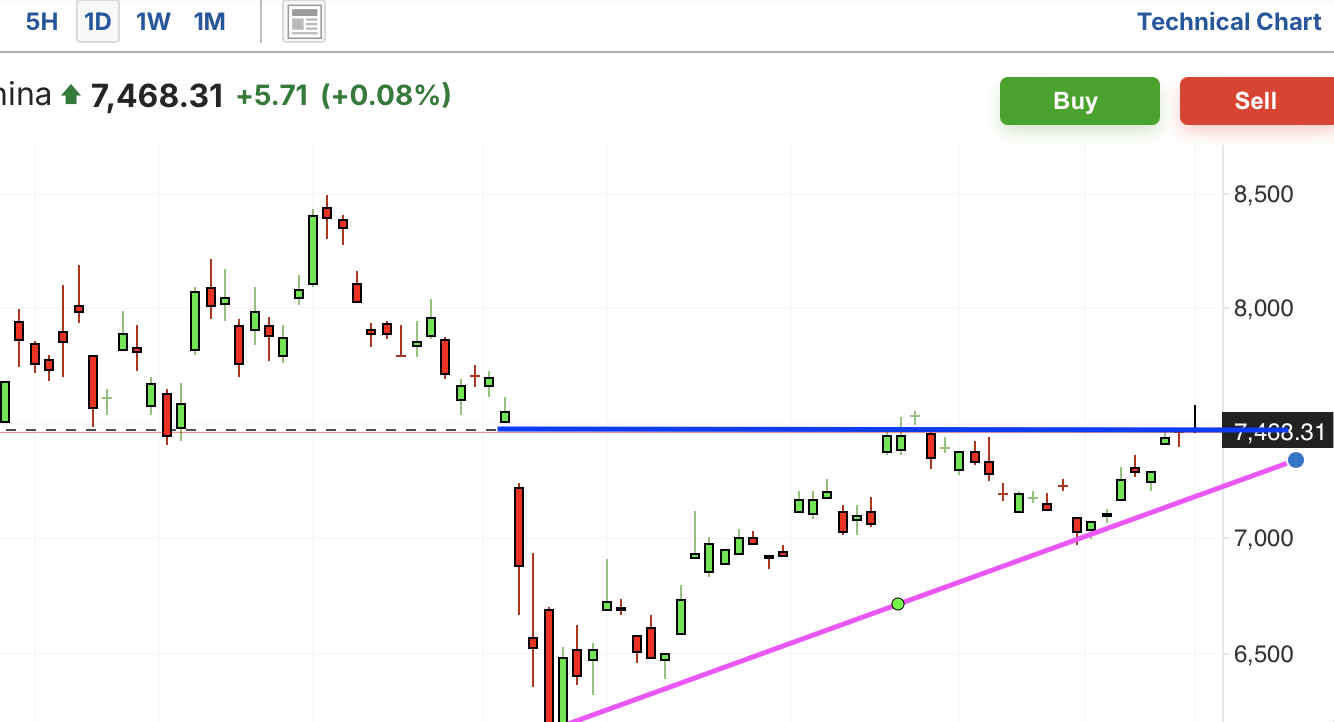Select the green midpoint handle on the trendline

[898, 603]
